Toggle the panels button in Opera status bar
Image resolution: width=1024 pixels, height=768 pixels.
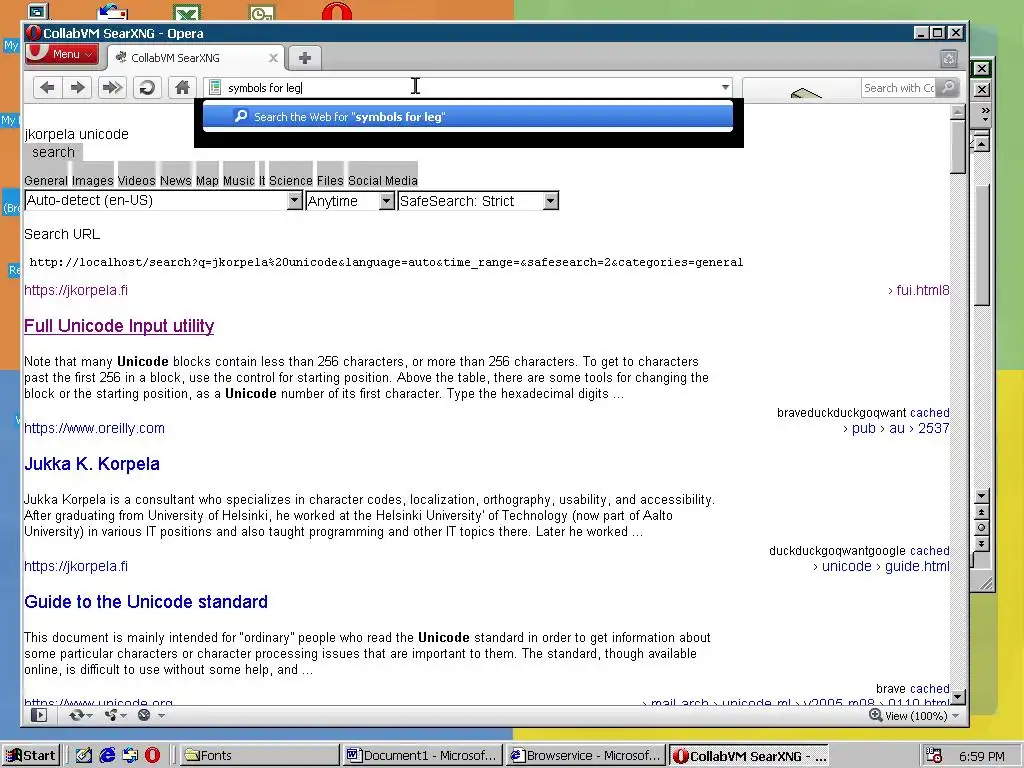(x=39, y=715)
